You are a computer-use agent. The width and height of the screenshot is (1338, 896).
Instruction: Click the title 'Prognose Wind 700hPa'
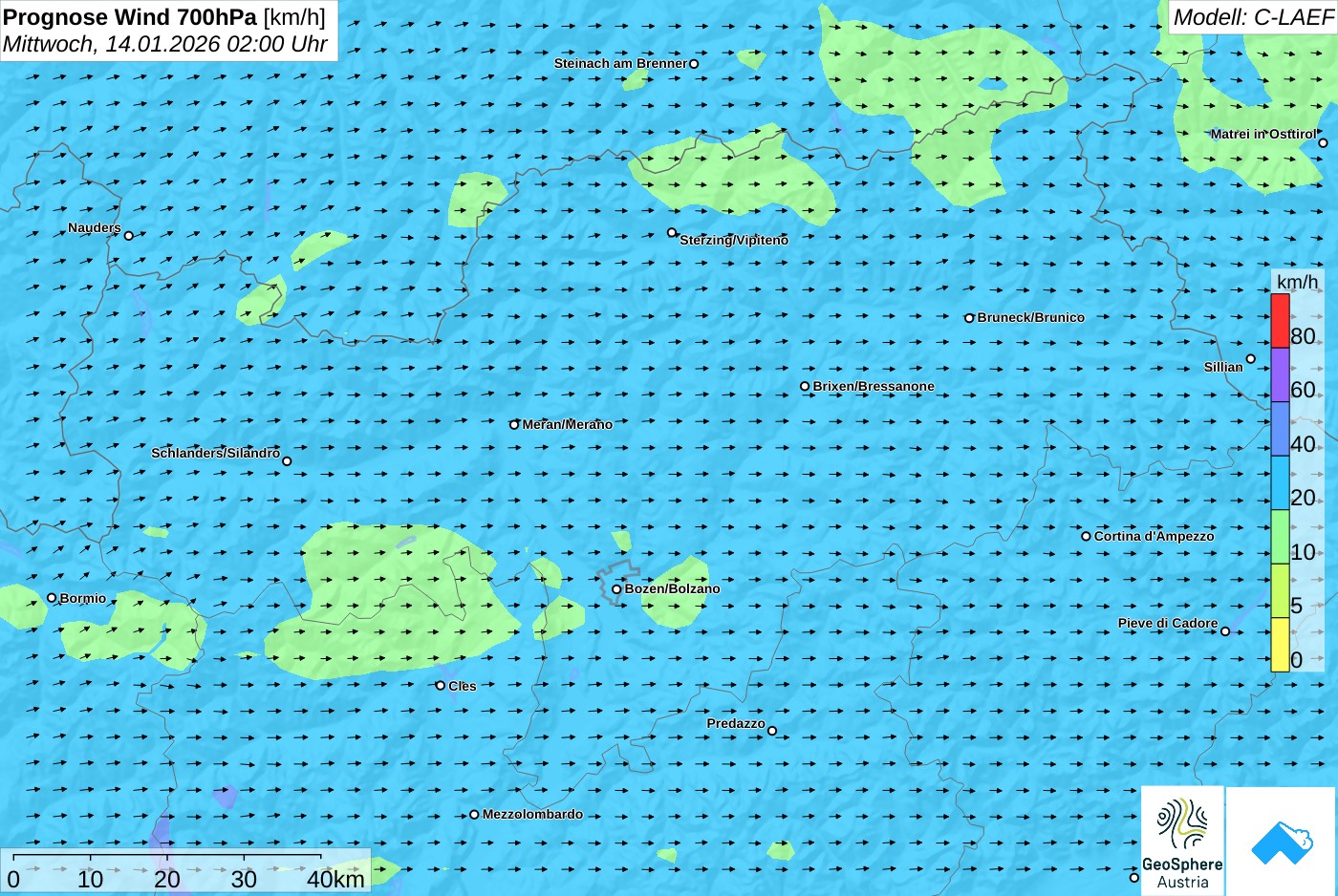(130, 16)
